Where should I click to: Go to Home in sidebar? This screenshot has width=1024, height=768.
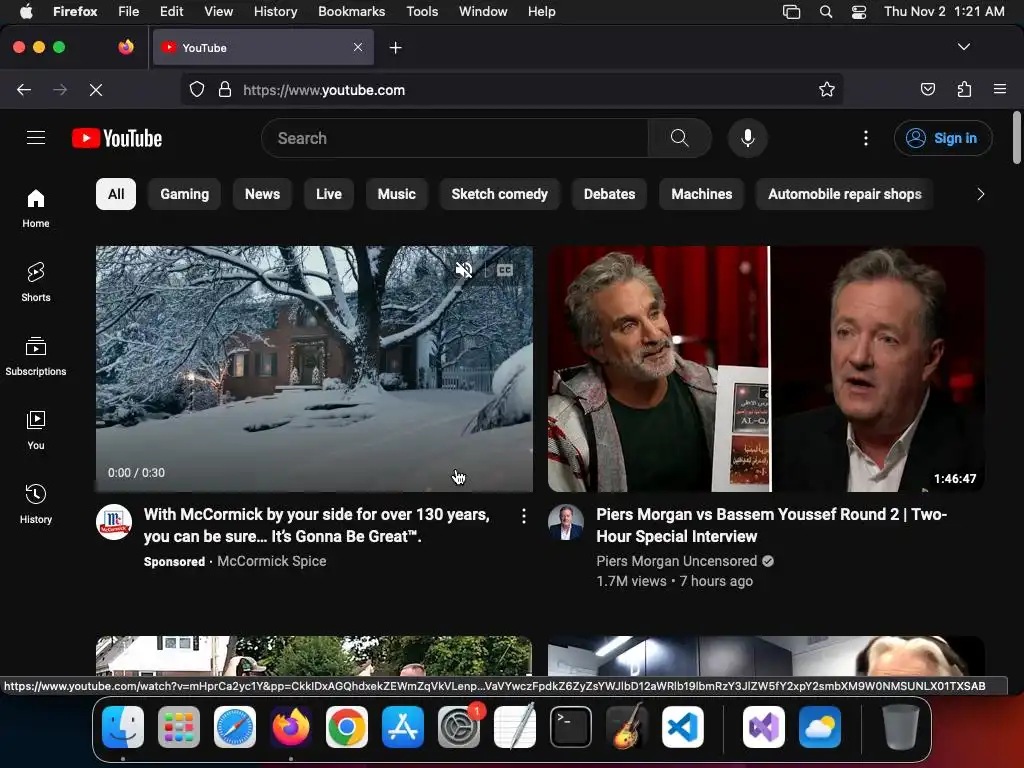[x=36, y=208]
